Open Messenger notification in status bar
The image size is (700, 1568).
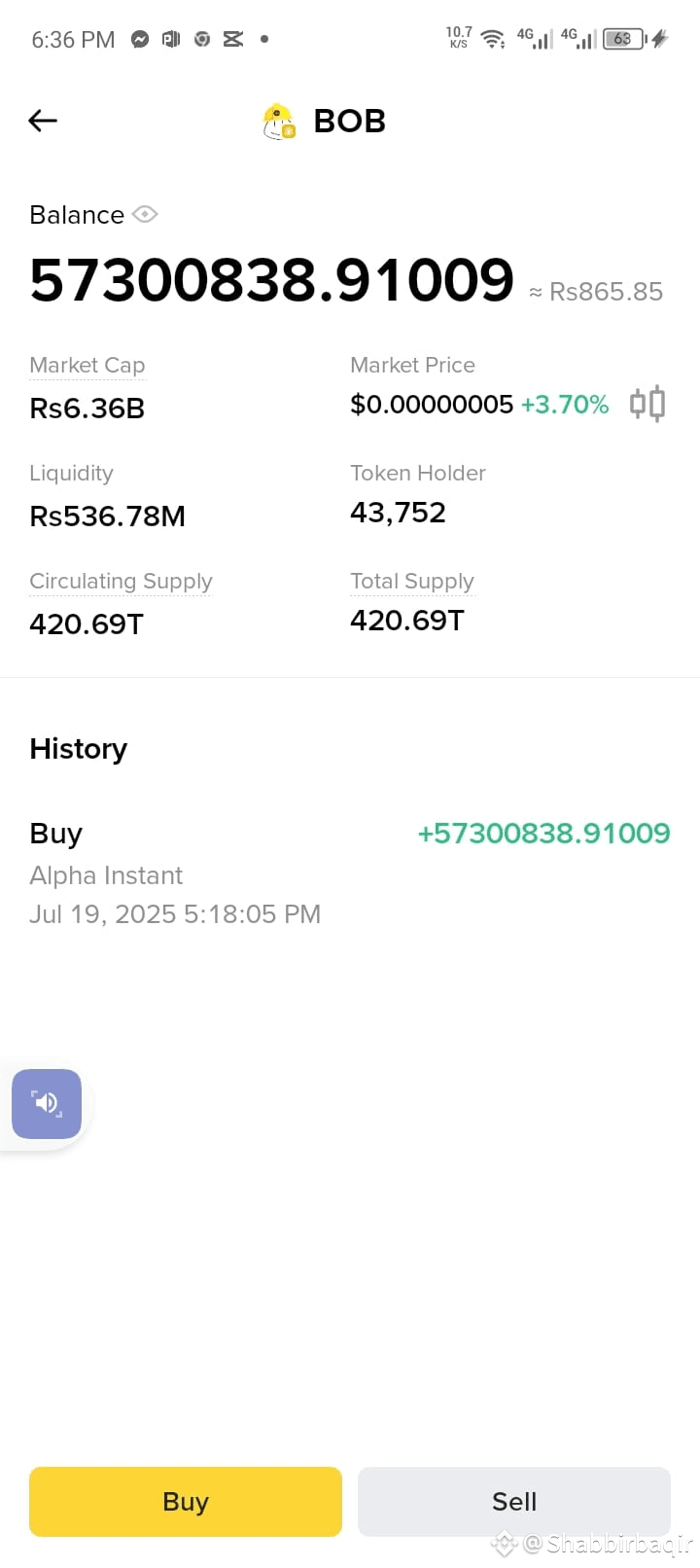(140, 39)
